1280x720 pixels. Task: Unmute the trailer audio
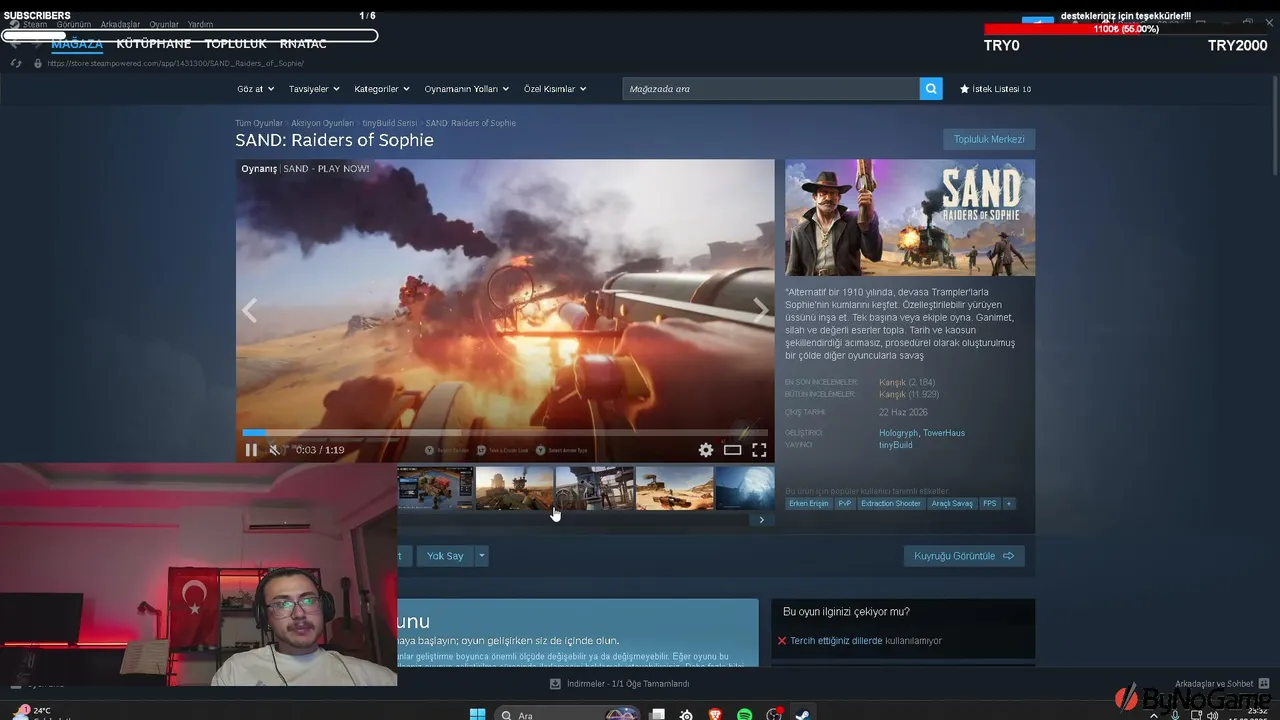(x=274, y=450)
